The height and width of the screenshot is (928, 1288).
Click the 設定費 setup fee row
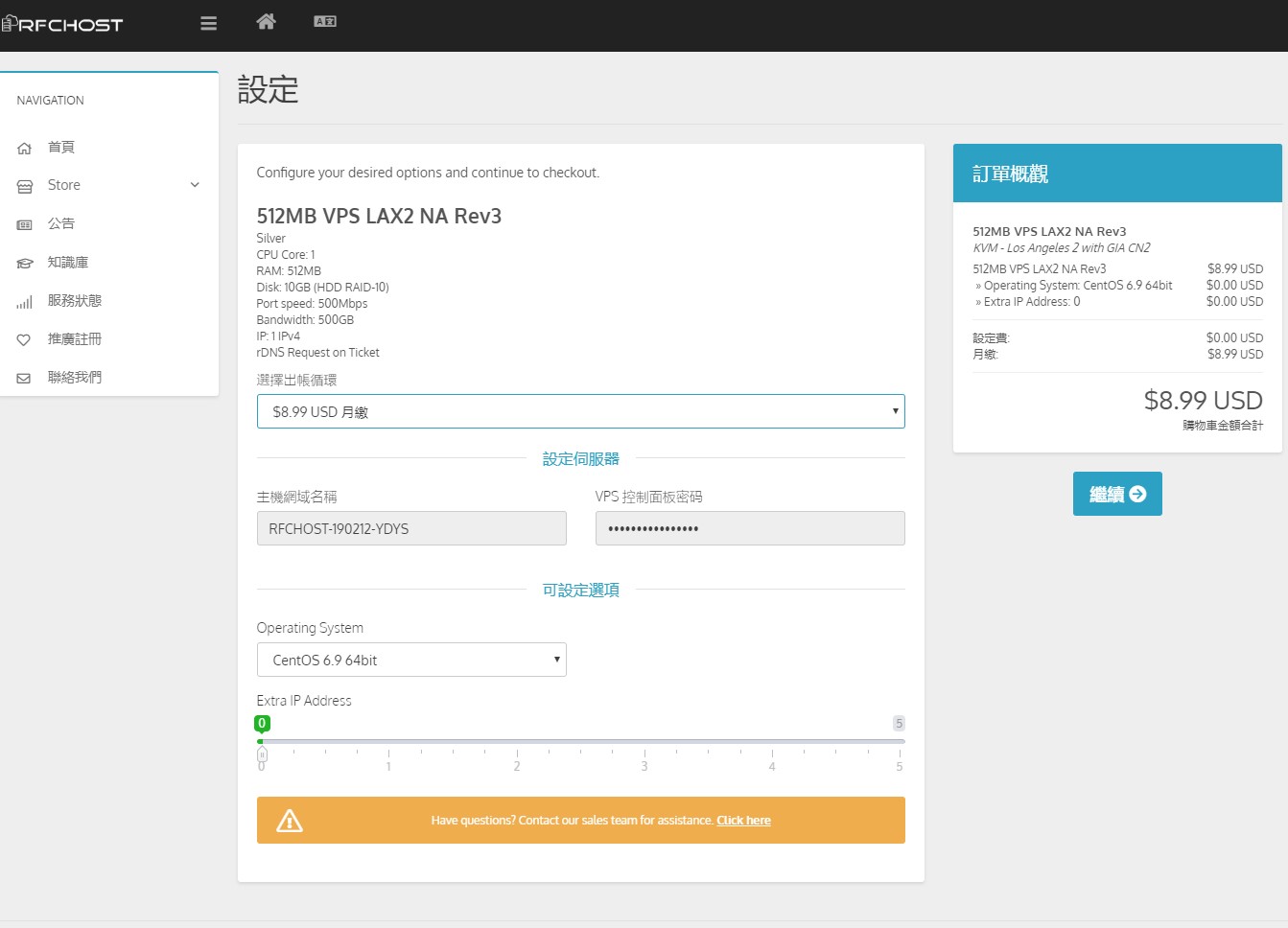coord(1117,337)
